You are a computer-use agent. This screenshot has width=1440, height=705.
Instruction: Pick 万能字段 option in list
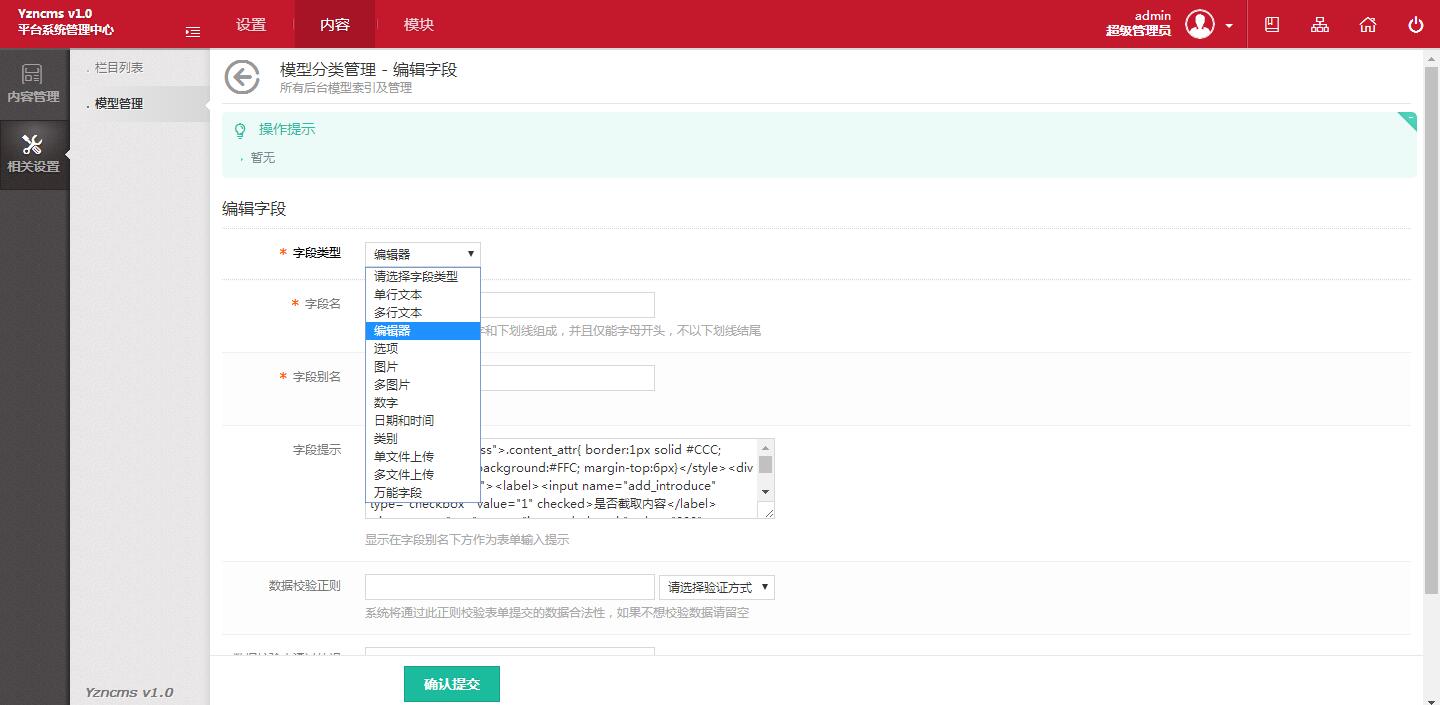(x=398, y=493)
